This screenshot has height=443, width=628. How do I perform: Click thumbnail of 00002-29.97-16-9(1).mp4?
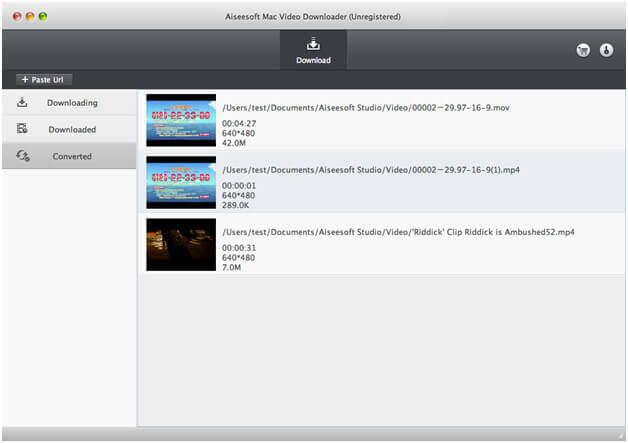[181, 182]
